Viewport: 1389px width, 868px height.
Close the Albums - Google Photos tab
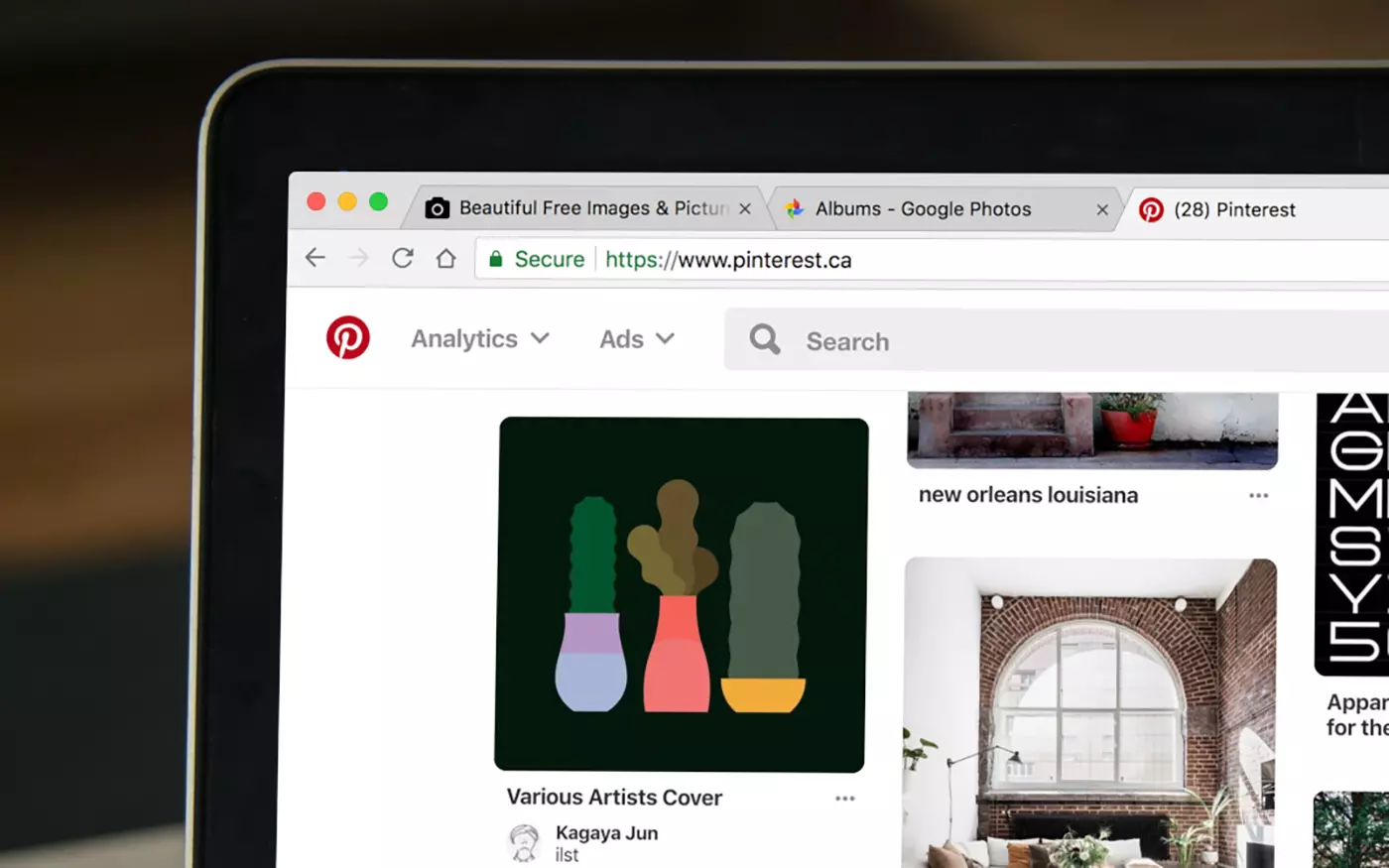tap(1102, 209)
